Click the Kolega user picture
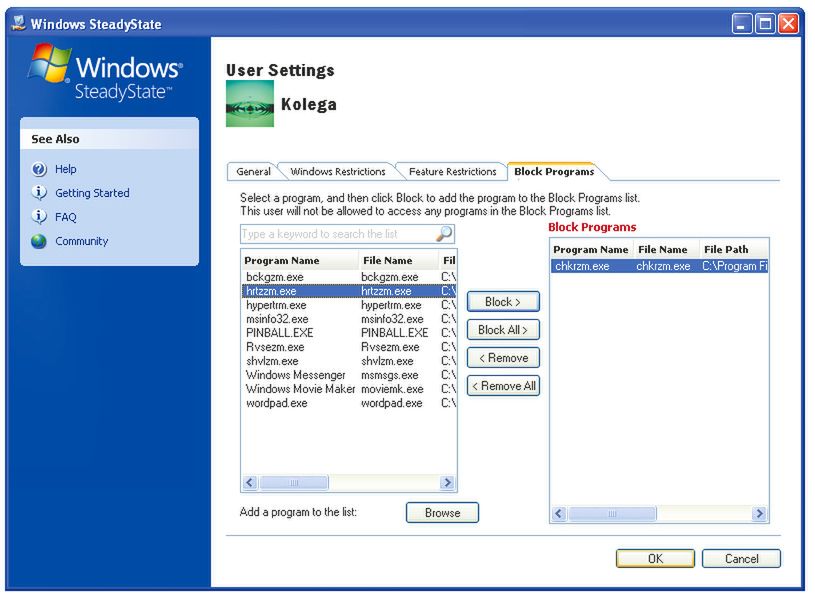Screen dimensions: 815x599 pos(249,103)
